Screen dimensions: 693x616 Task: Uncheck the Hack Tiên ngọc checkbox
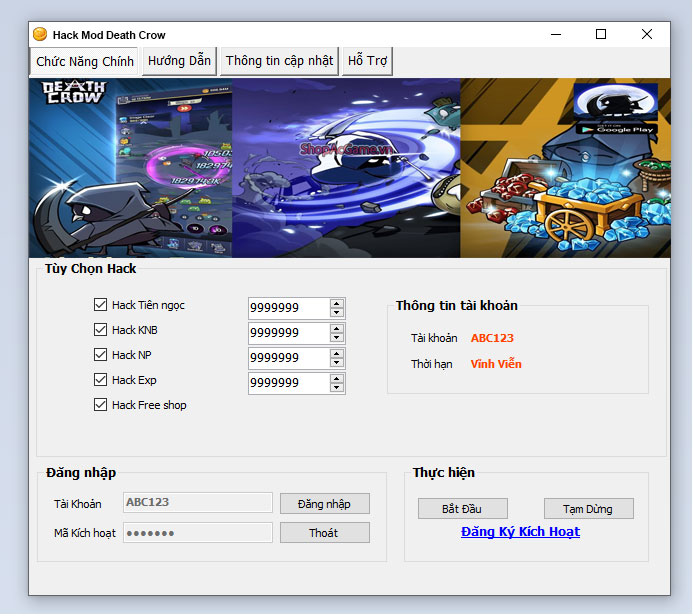100,305
